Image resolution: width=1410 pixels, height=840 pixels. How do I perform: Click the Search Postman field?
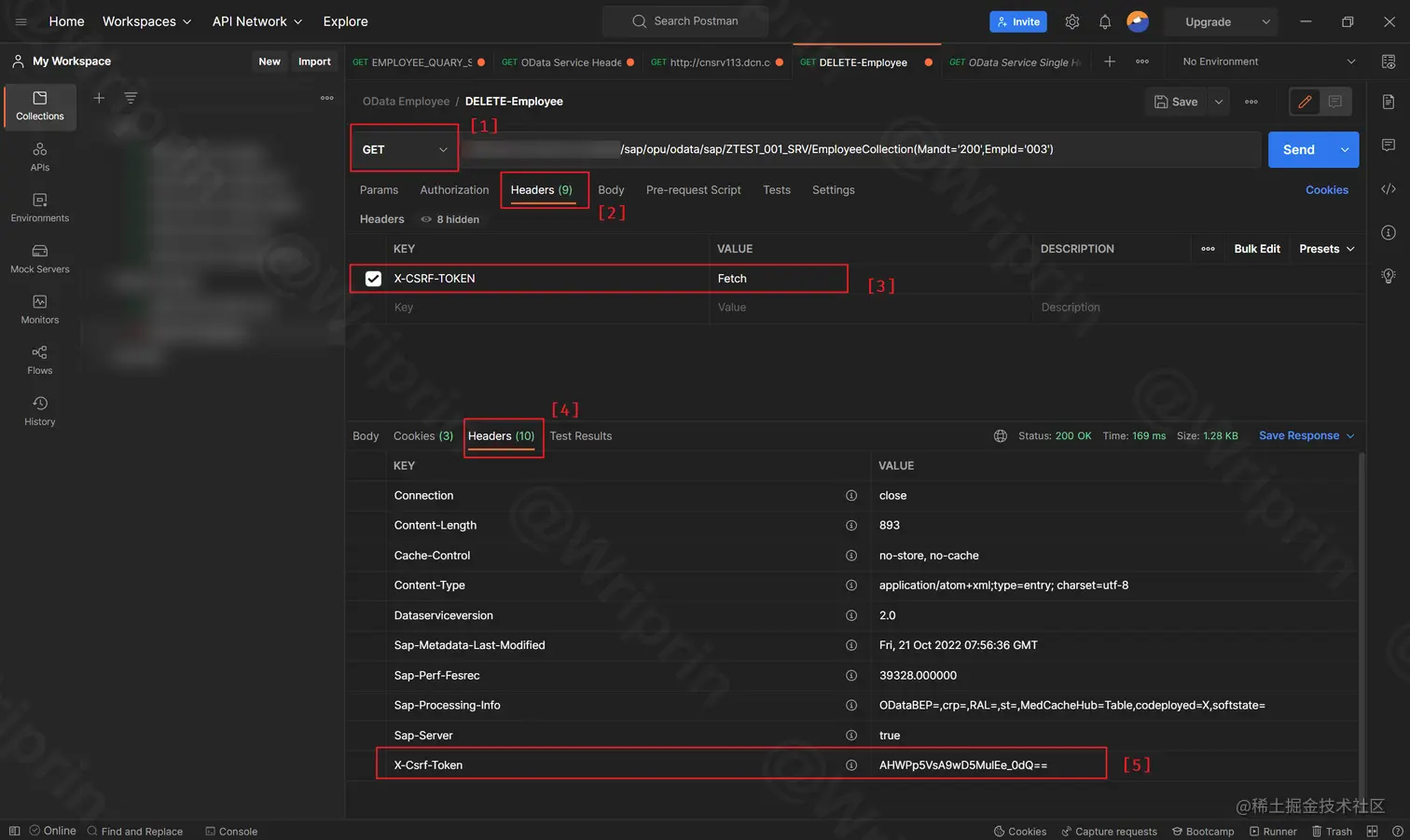(x=685, y=21)
